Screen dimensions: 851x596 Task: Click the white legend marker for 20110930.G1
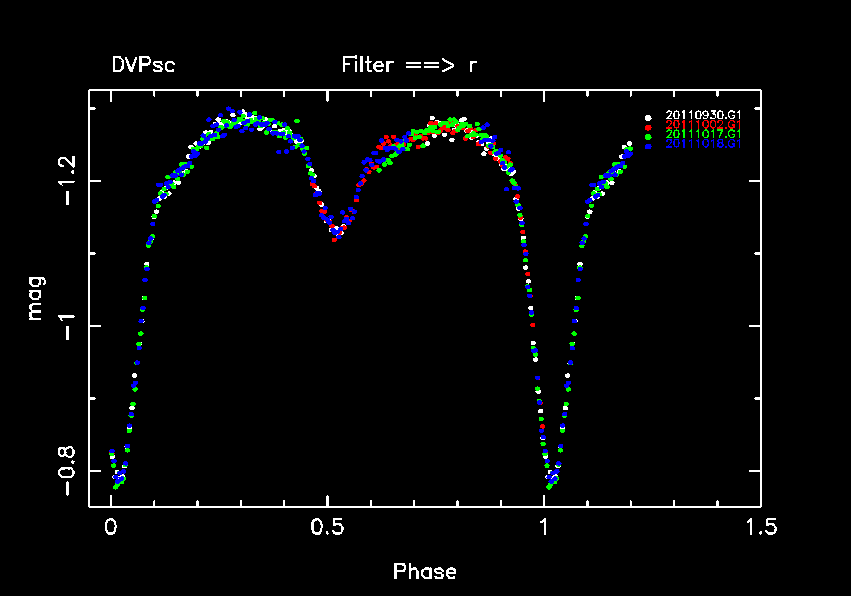(649, 117)
